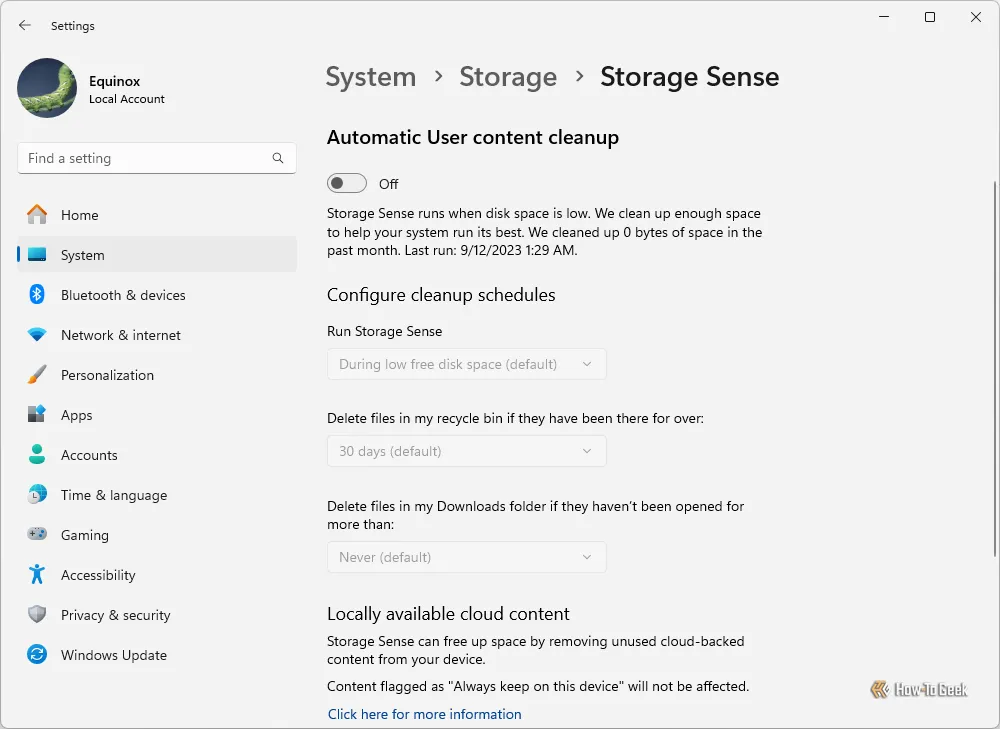Select the Home icon in the sidebar
The height and width of the screenshot is (729, 1000).
(x=40, y=214)
